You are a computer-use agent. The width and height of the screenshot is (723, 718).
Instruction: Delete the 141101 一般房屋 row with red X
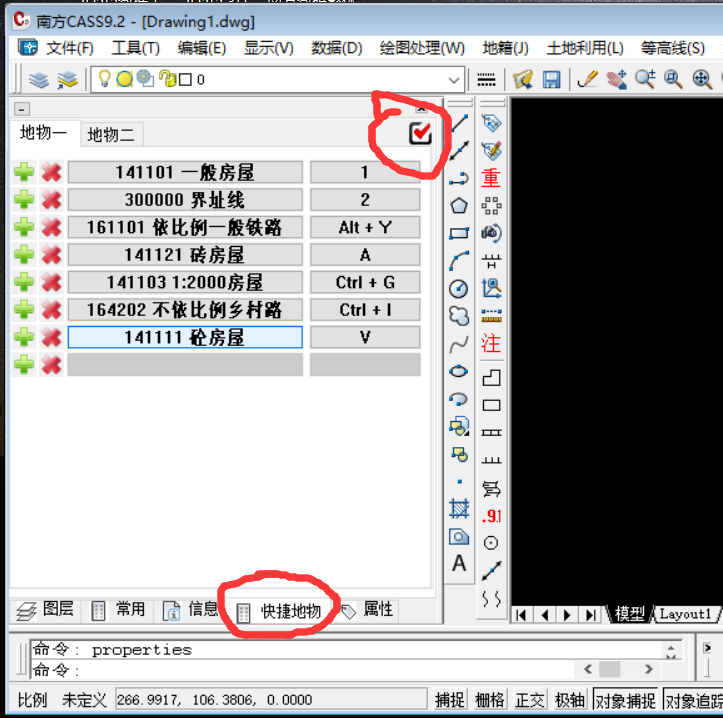tap(52, 172)
